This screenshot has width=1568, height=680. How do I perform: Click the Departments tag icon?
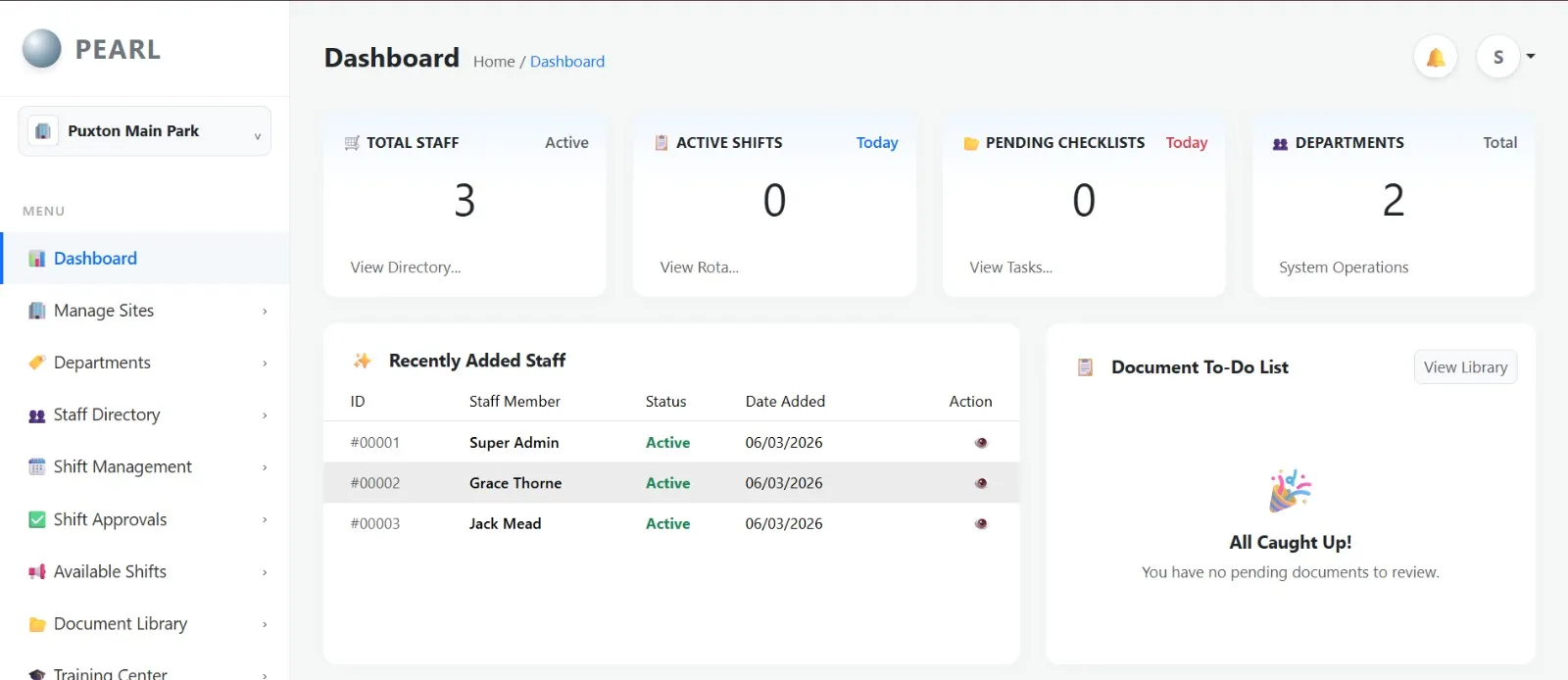tap(37, 363)
